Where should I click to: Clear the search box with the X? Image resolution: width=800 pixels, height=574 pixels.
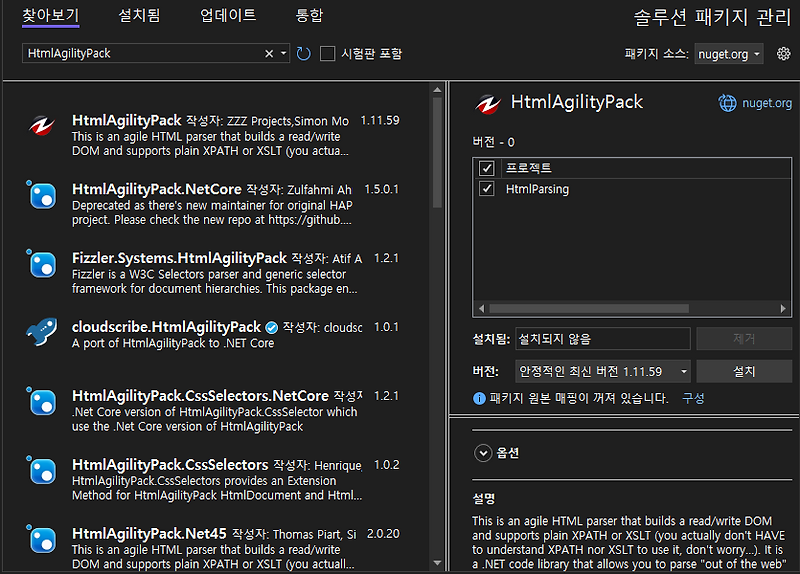tap(269, 54)
